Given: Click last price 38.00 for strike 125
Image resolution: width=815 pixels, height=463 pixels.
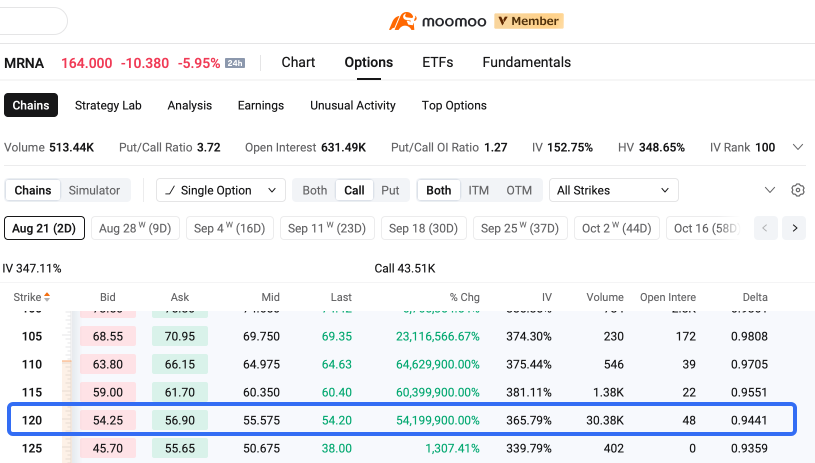Looking at the screenshot, I should pos(337,448).
